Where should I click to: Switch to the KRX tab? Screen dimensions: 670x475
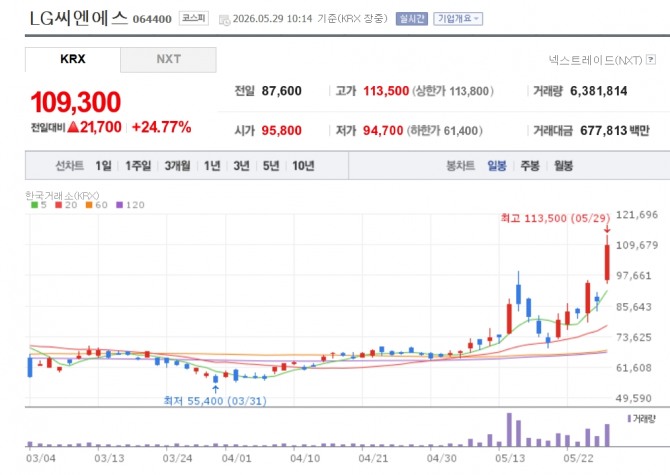73,59
